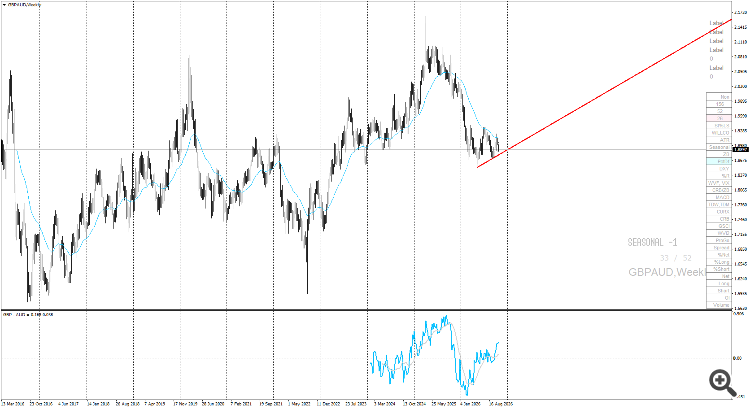Select the red rising trendline

[605, 93]
